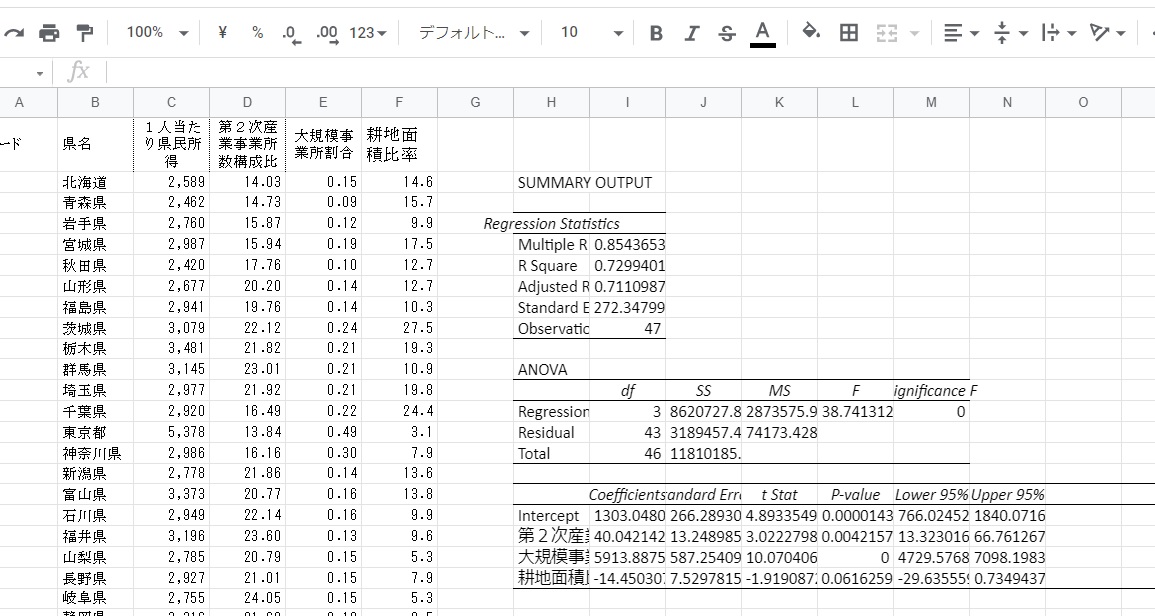Open the text color picker
The image size is (1155, 616).
click(x=762, y=33)
